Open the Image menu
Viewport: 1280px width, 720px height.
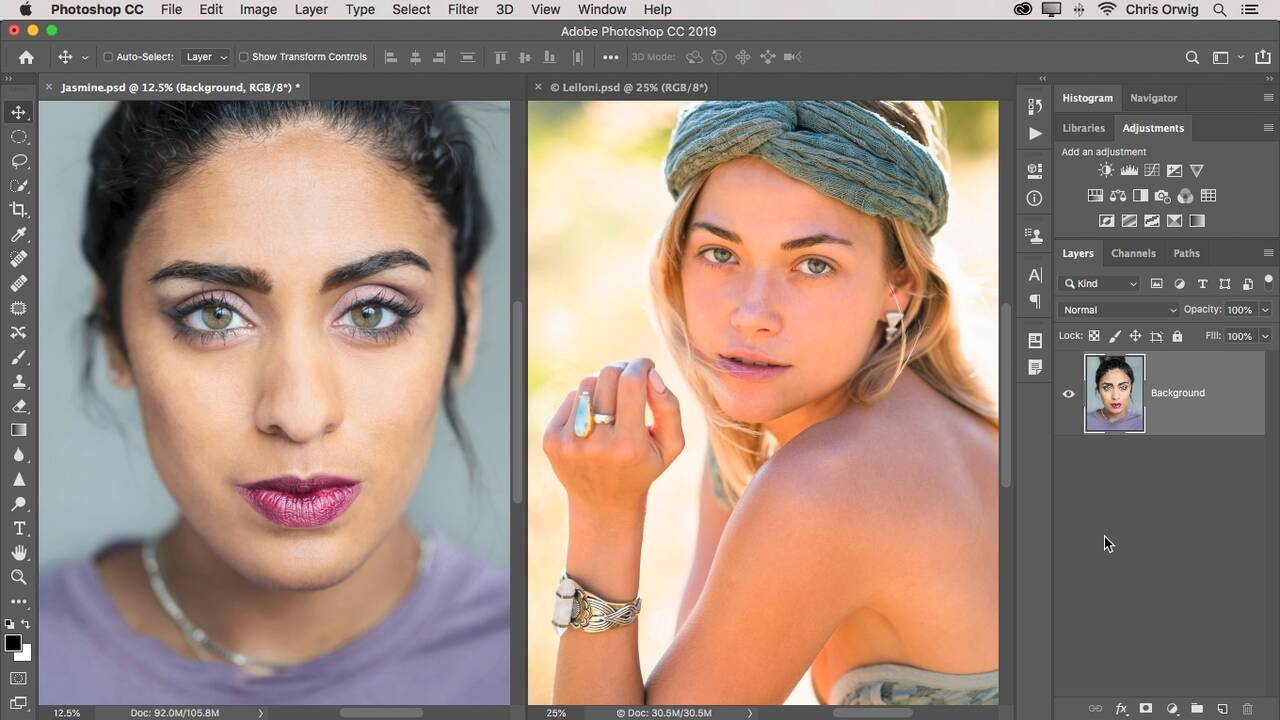click(258, 9)
